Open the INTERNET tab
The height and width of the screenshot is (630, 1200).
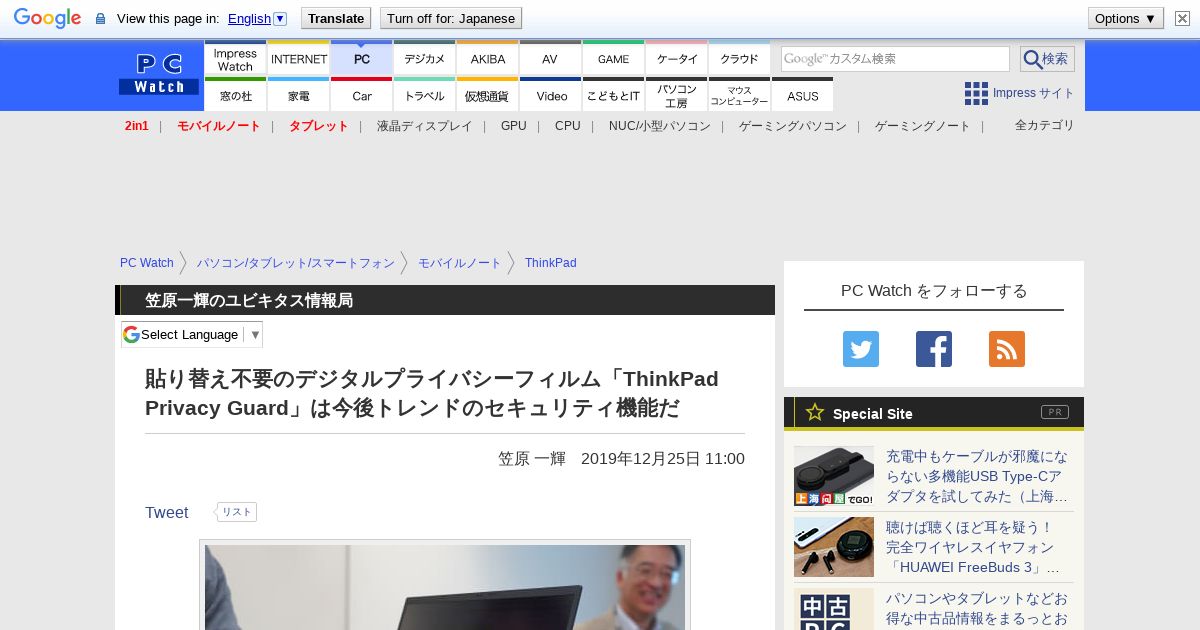[x=298, y=59]
